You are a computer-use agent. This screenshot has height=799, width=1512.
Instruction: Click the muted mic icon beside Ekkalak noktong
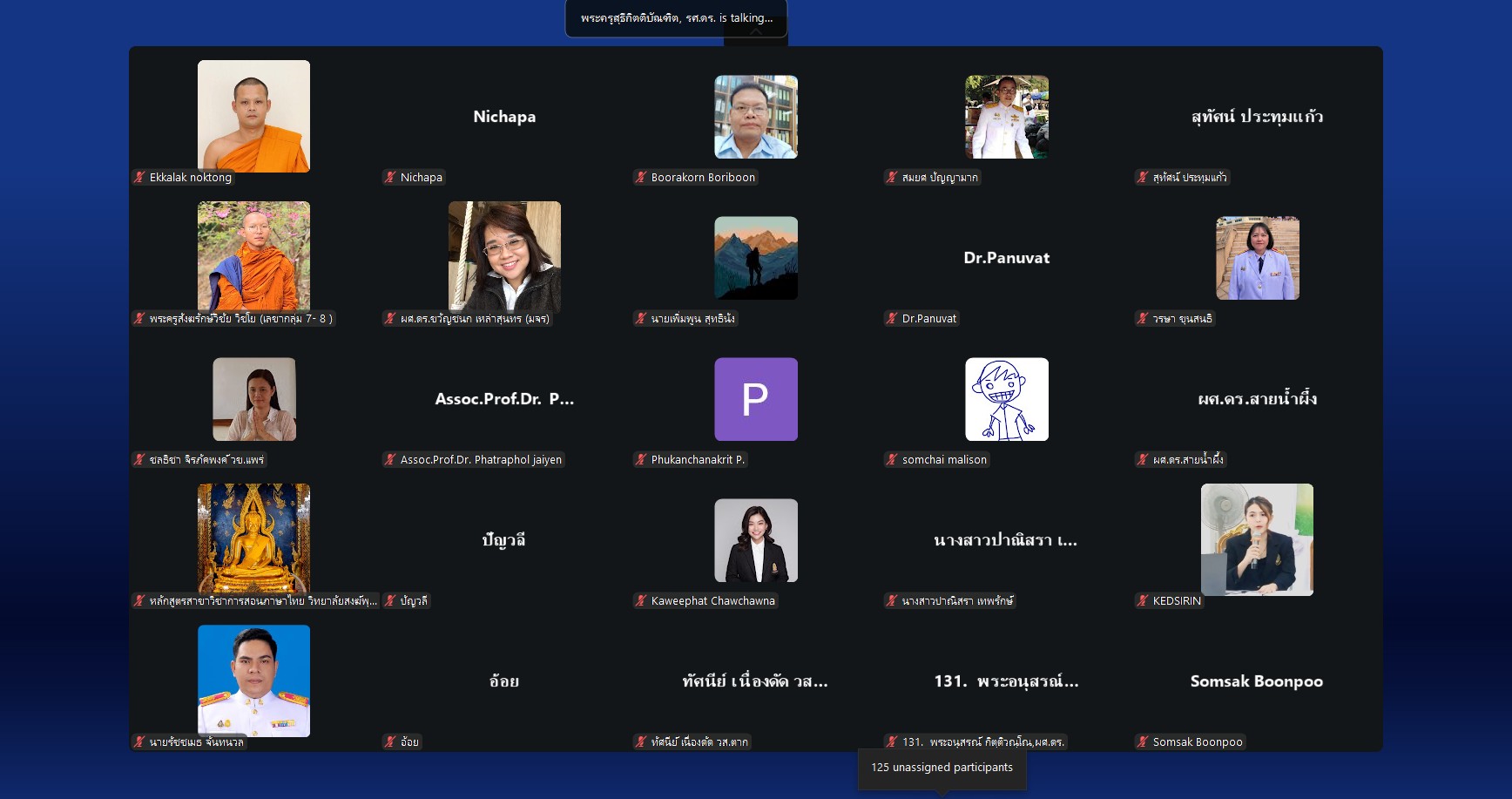click(x=139, y=178)
